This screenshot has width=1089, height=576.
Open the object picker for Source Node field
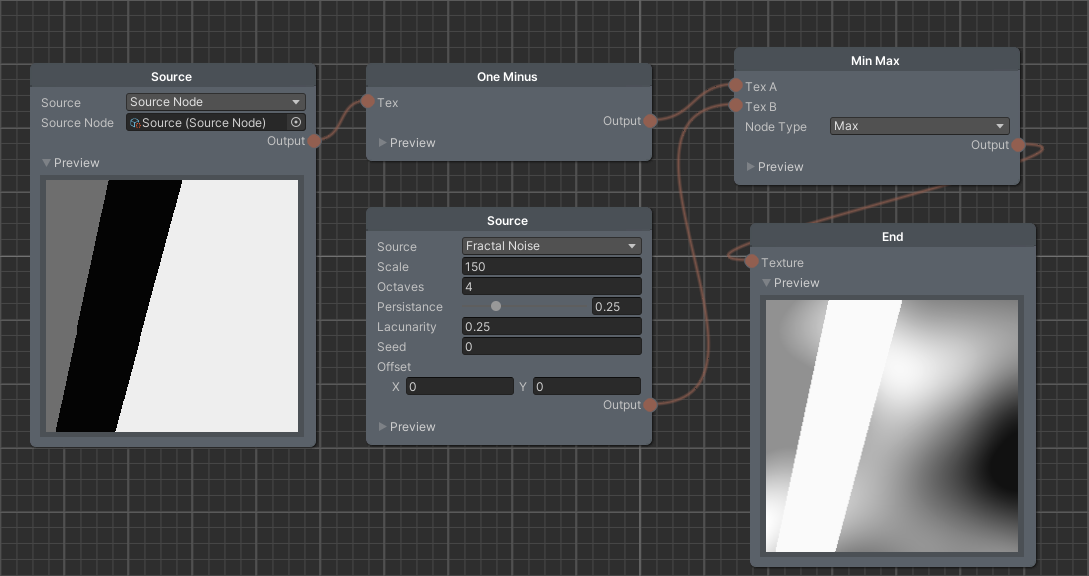[296, 122]
